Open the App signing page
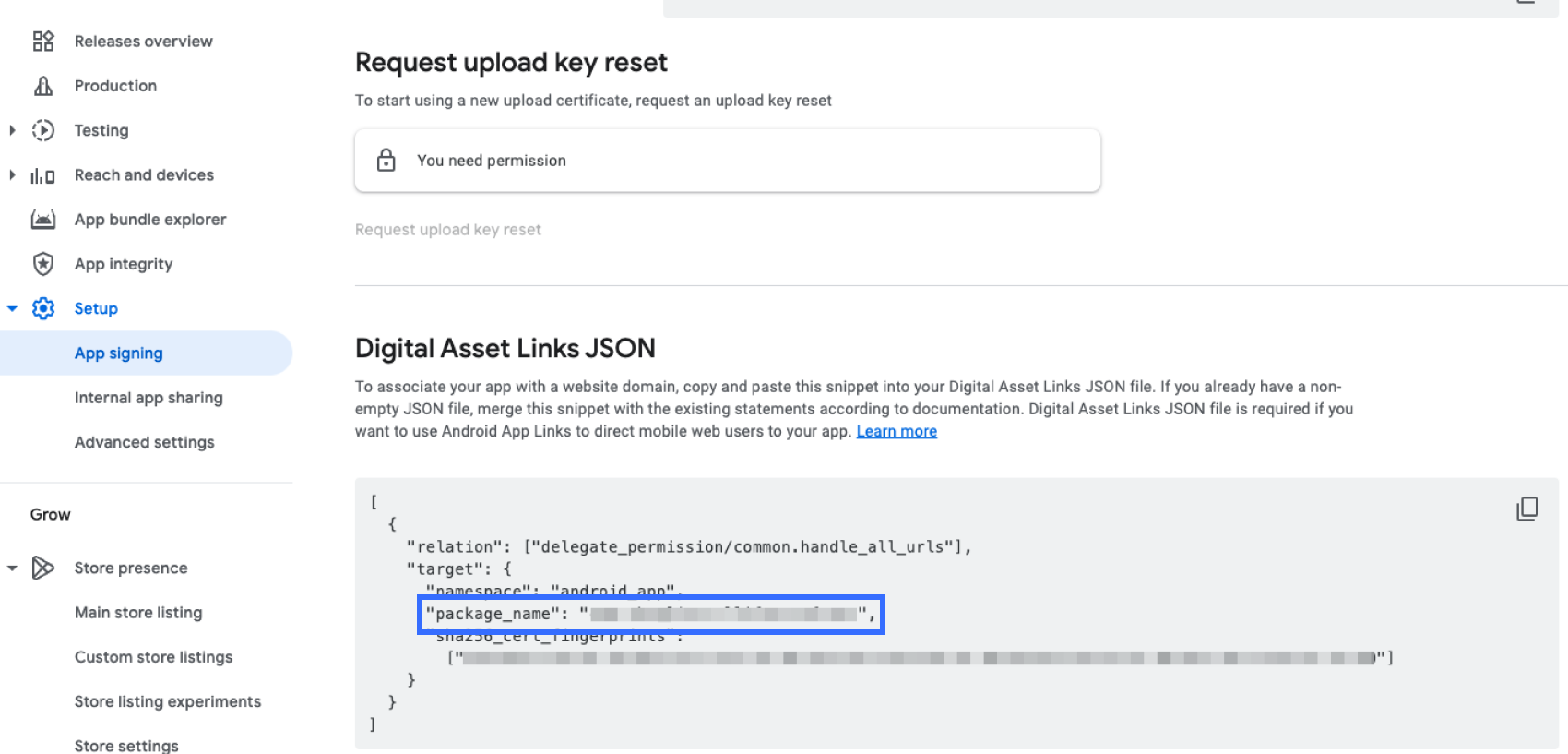 (119, 353)
